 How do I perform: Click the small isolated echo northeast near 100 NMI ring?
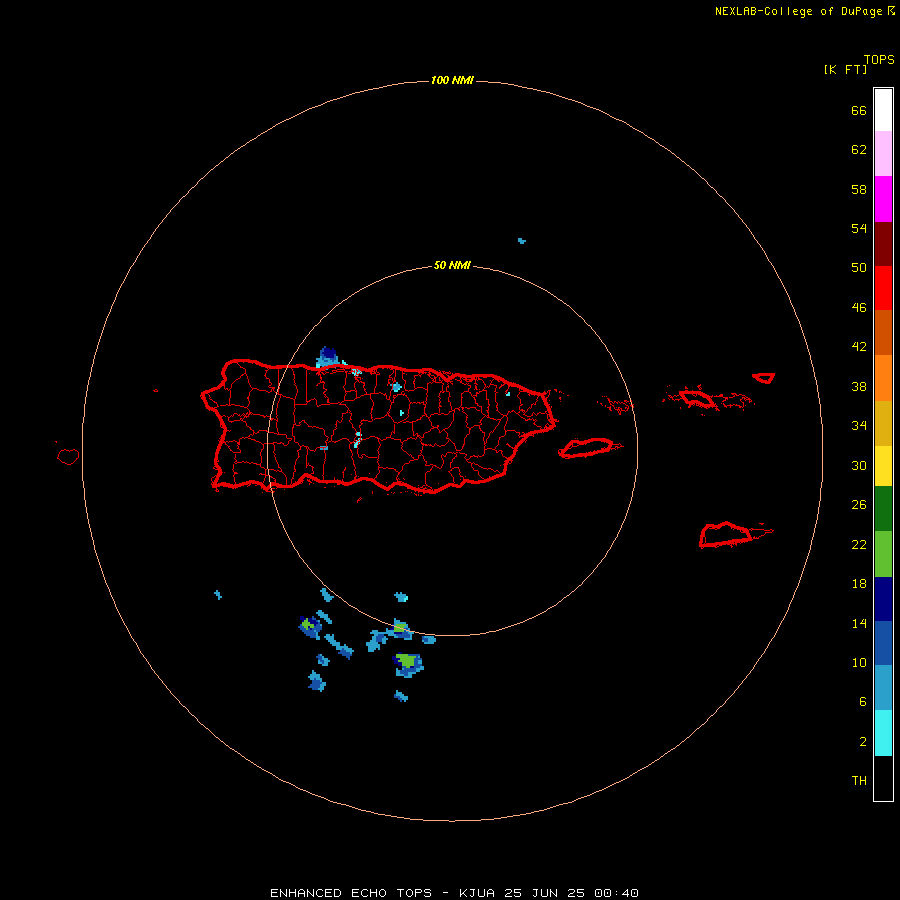pos(521,241)
